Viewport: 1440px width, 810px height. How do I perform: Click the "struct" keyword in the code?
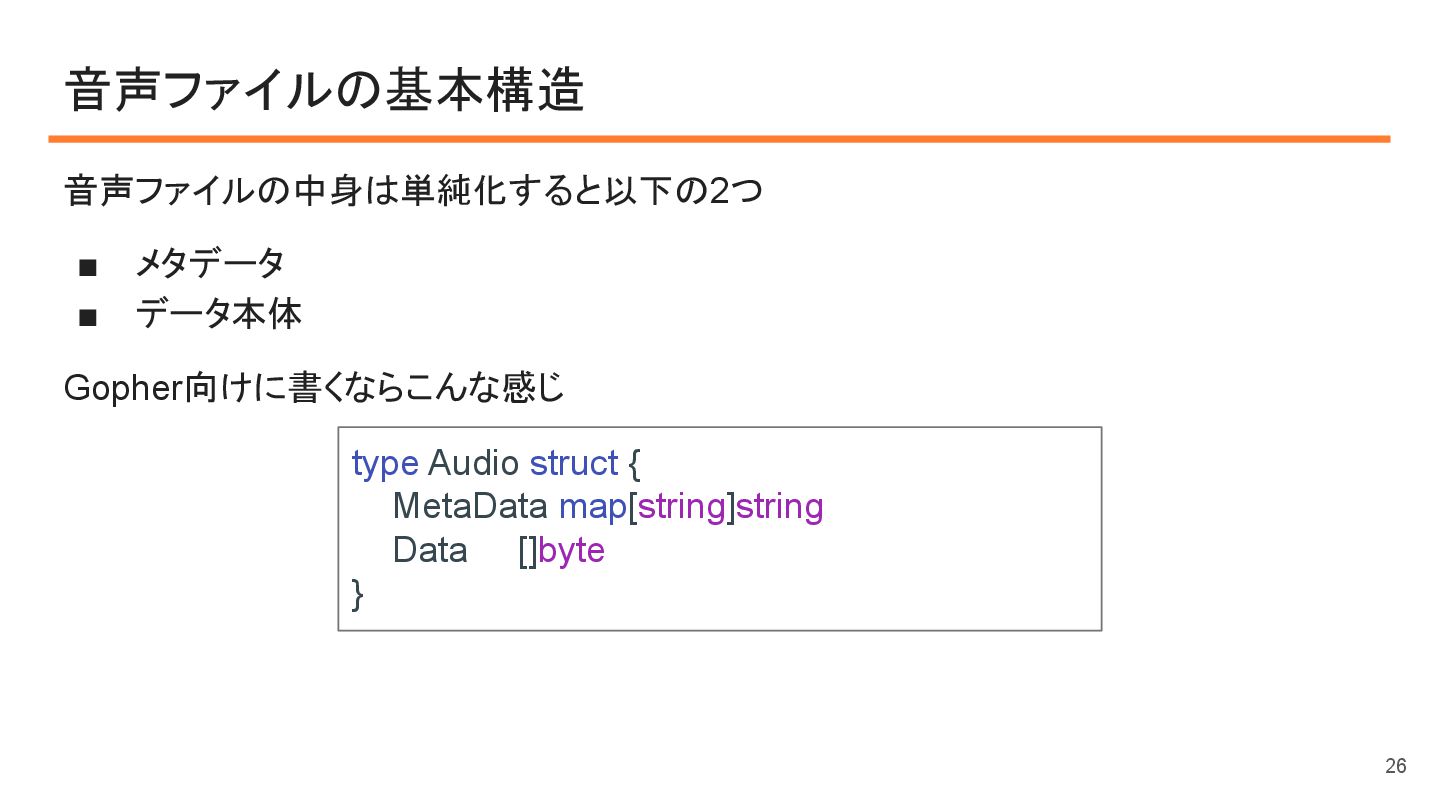(574, 463)
